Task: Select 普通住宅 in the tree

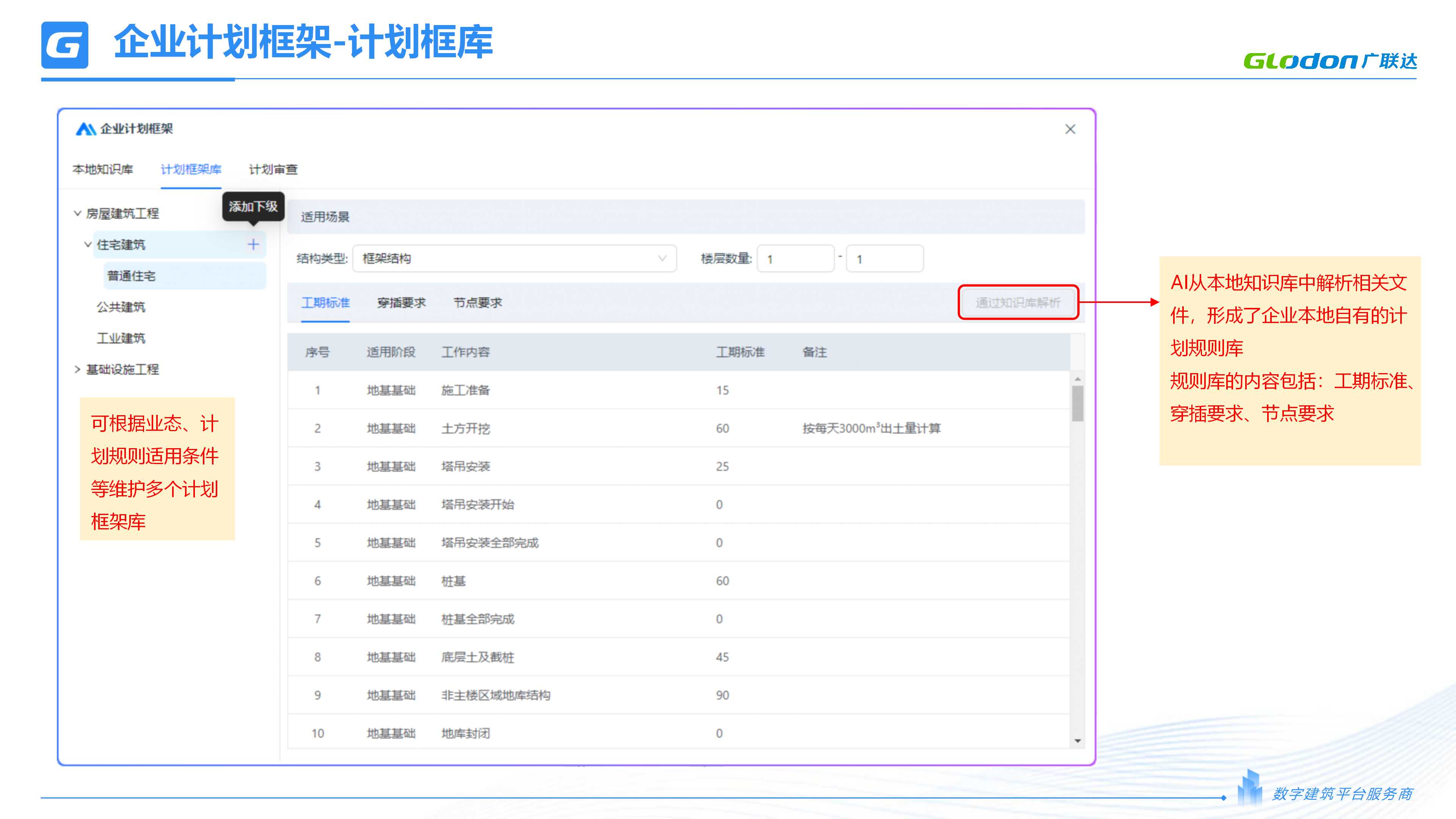Action: (x=131, y=276)
